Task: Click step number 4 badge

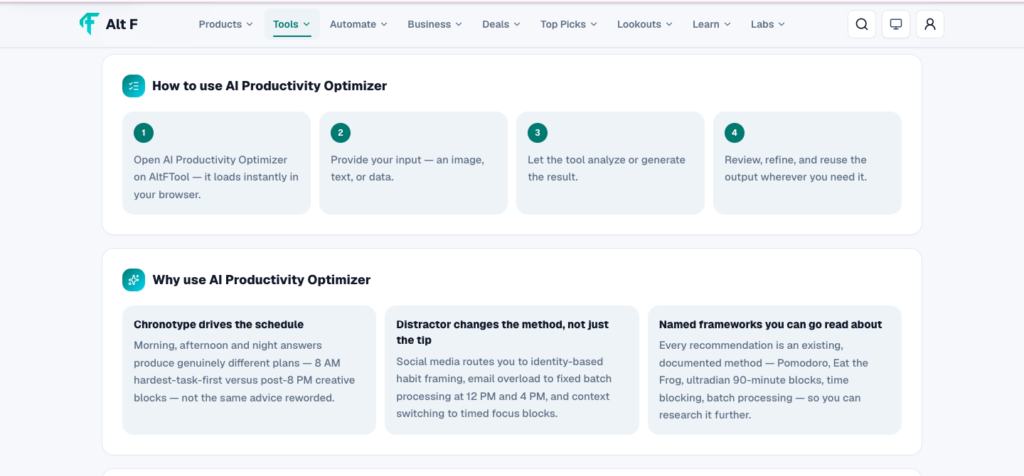Action: tap(734, 133)
